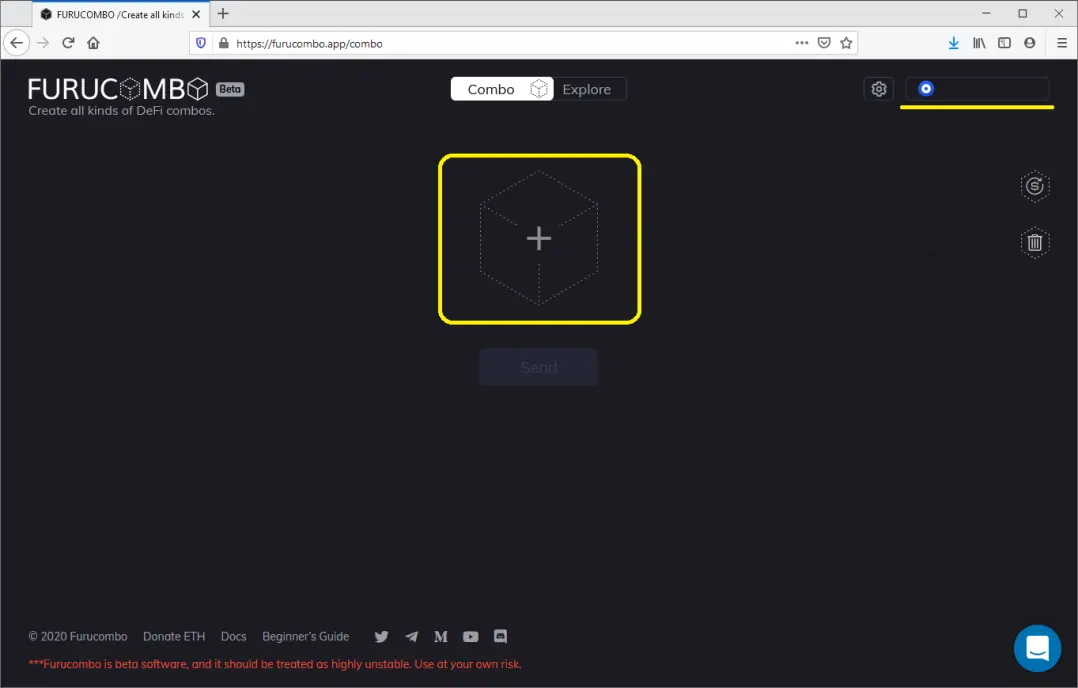The image size is (1078, 688).
Task: Open the Firefox hamburger menu
Action: tap(1062, 43)
